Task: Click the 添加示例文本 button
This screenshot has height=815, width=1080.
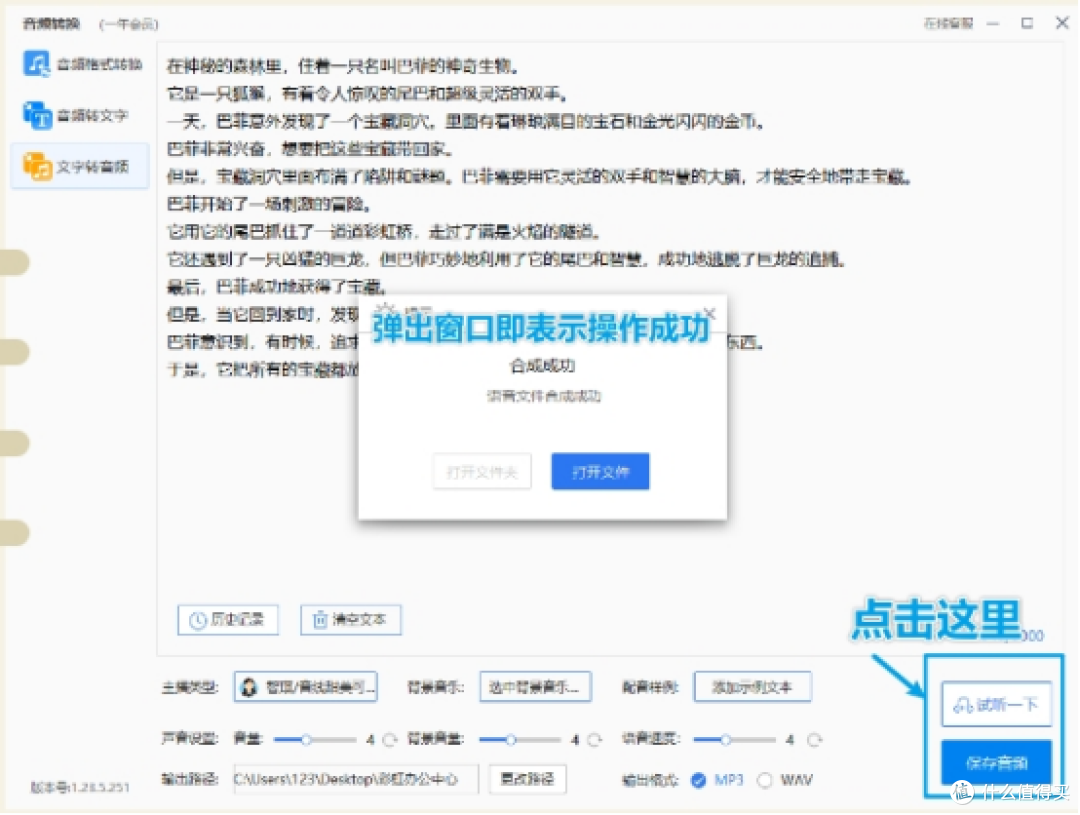Action: (x=752, y=687)
